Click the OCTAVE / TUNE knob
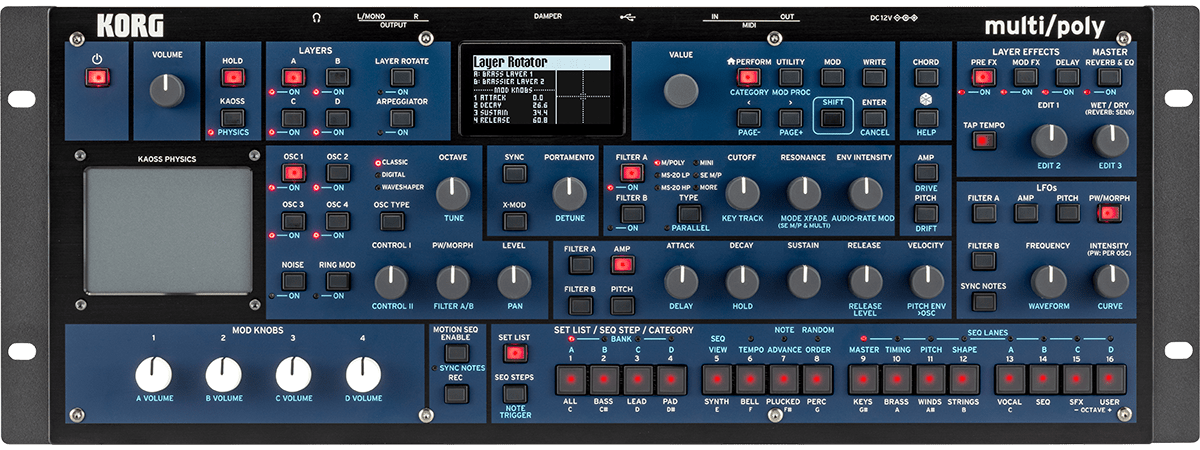Viewport: 1200px width, 450px height. coord(453,192)
